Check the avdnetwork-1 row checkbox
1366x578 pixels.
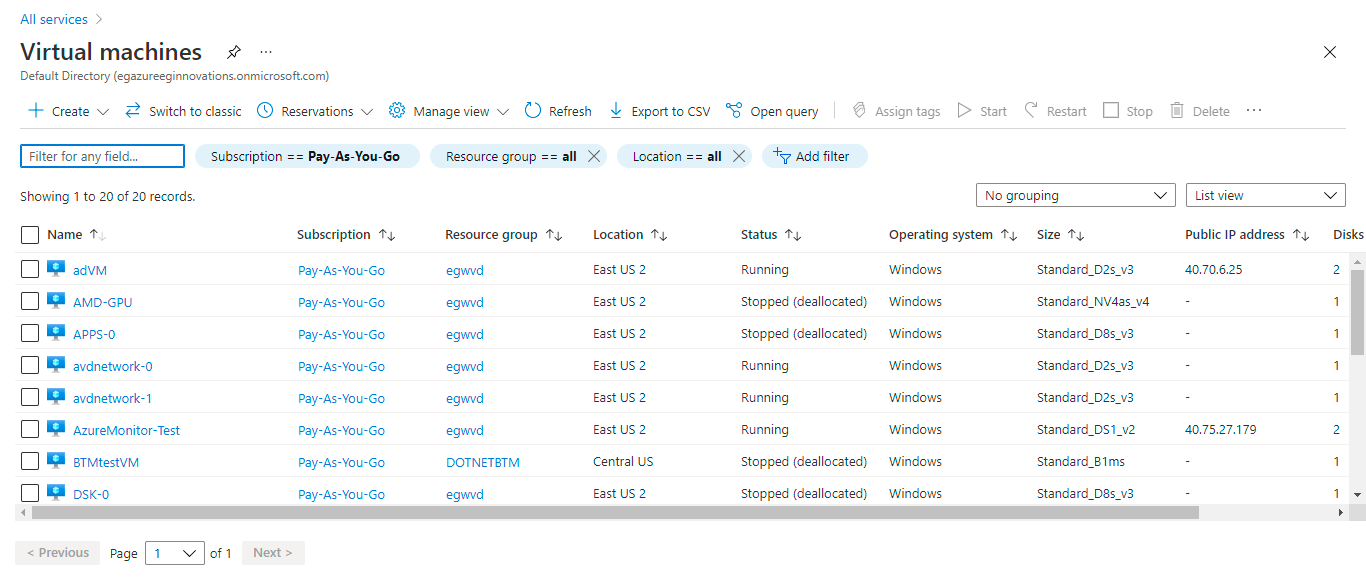(30, 397)
